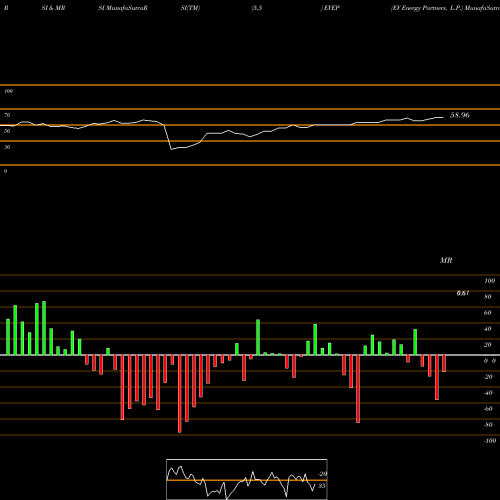The height and width of the screenshot is (500, 500).
Task: Click the 0.61 MR value label
Action: [463, 293]
